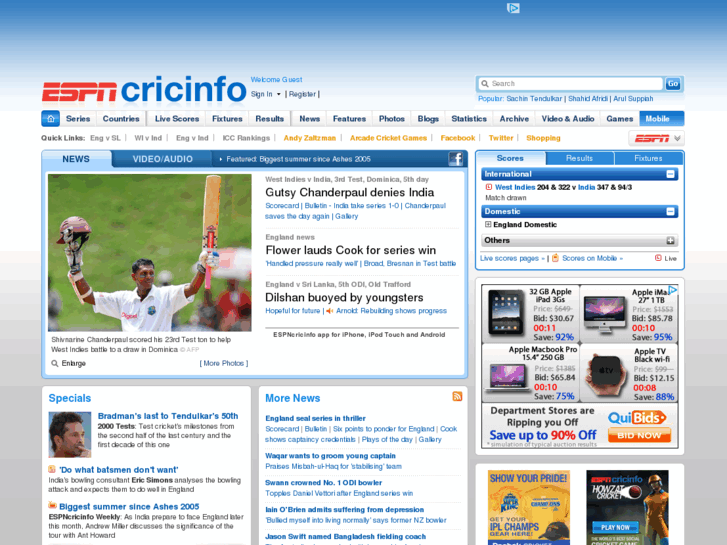Expand the England Domestic tree item
The width and height of the screenshot is (727, 545).
point(488,224)
